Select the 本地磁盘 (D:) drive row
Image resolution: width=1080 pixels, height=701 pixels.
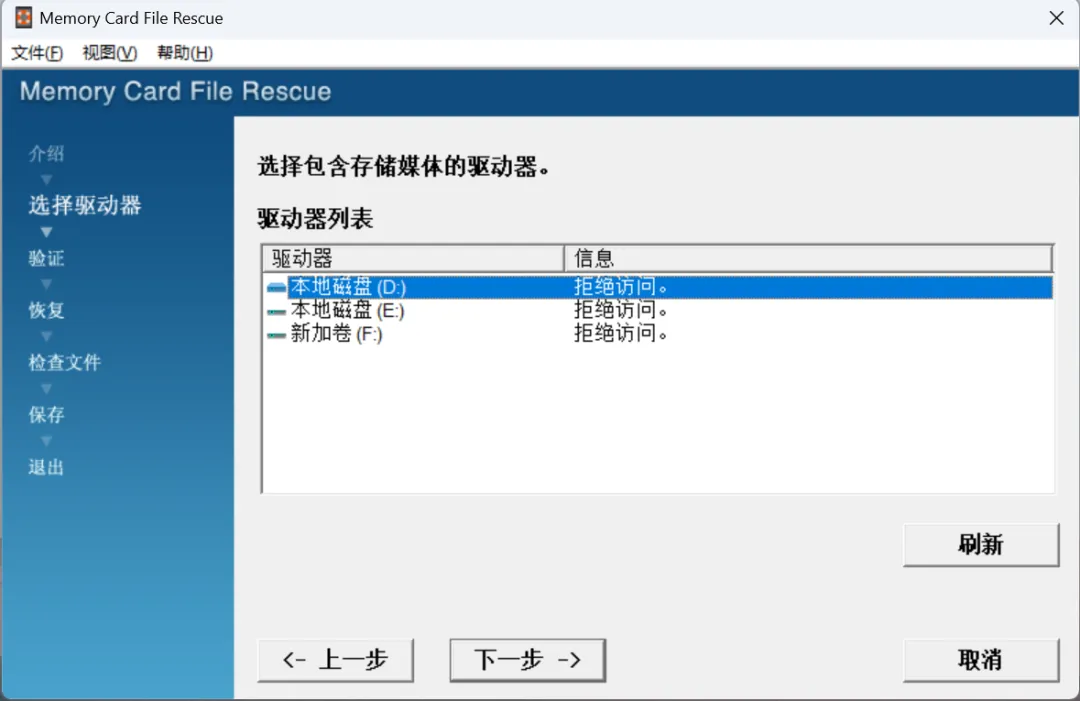(x=658, y=287)
